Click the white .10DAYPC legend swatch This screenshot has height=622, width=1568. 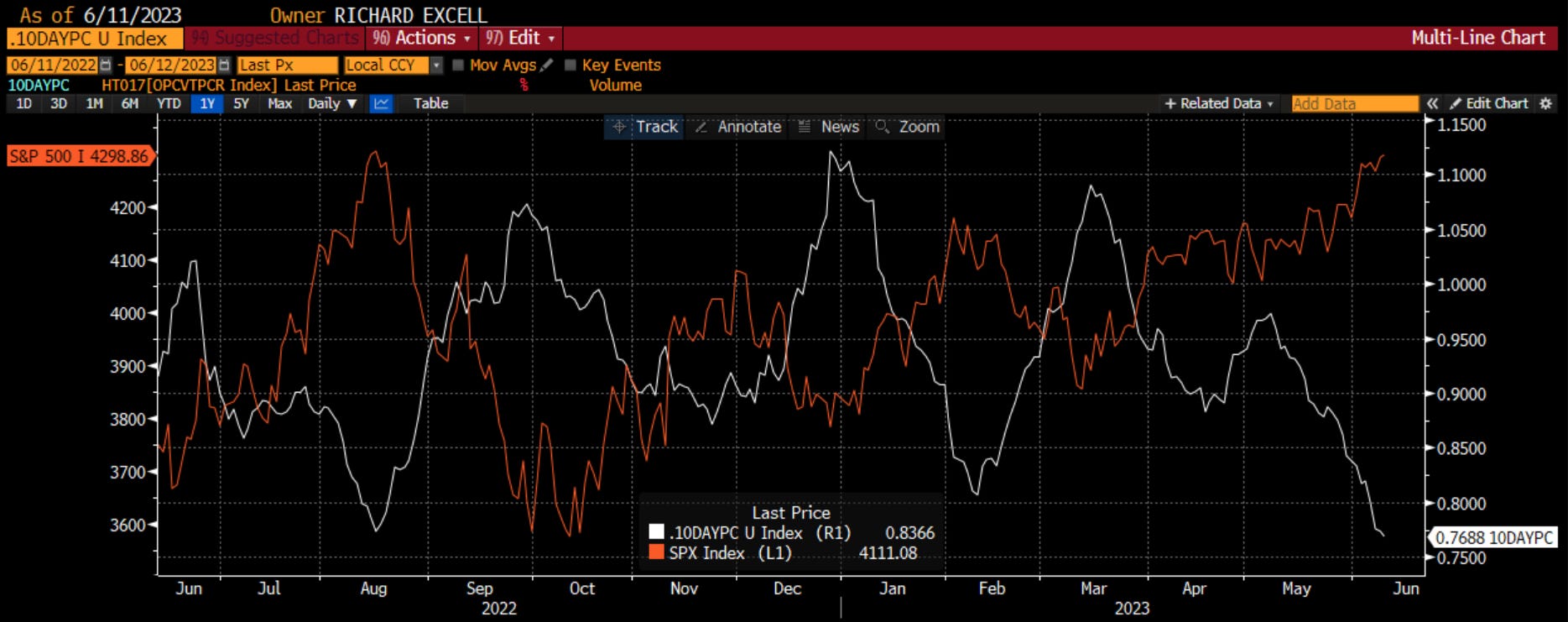pos(656,532)
